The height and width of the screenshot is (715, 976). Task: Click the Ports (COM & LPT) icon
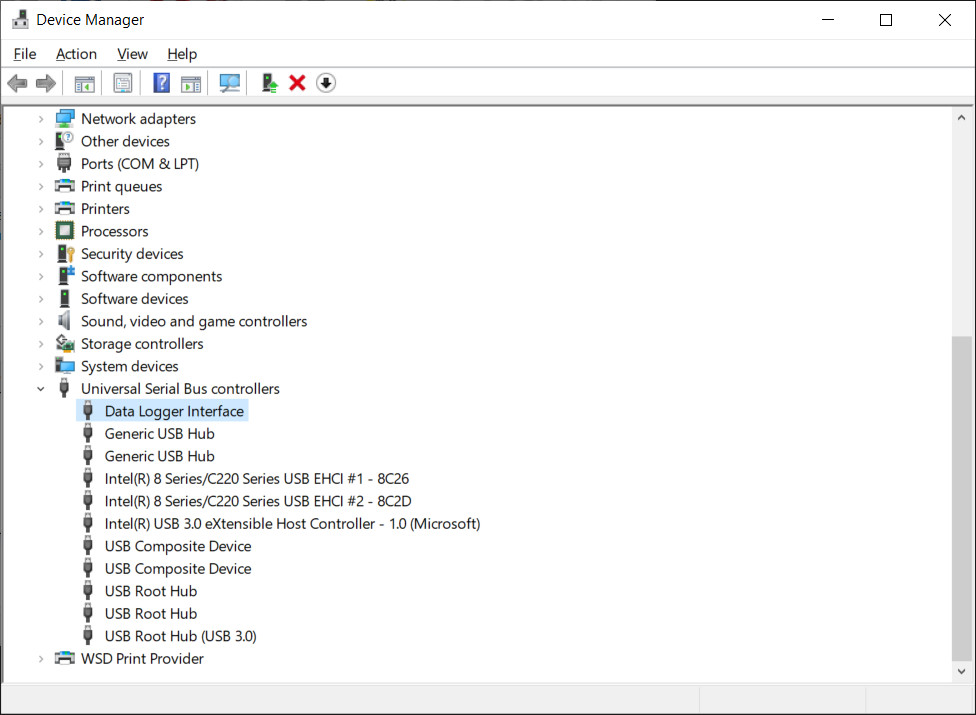64,164
